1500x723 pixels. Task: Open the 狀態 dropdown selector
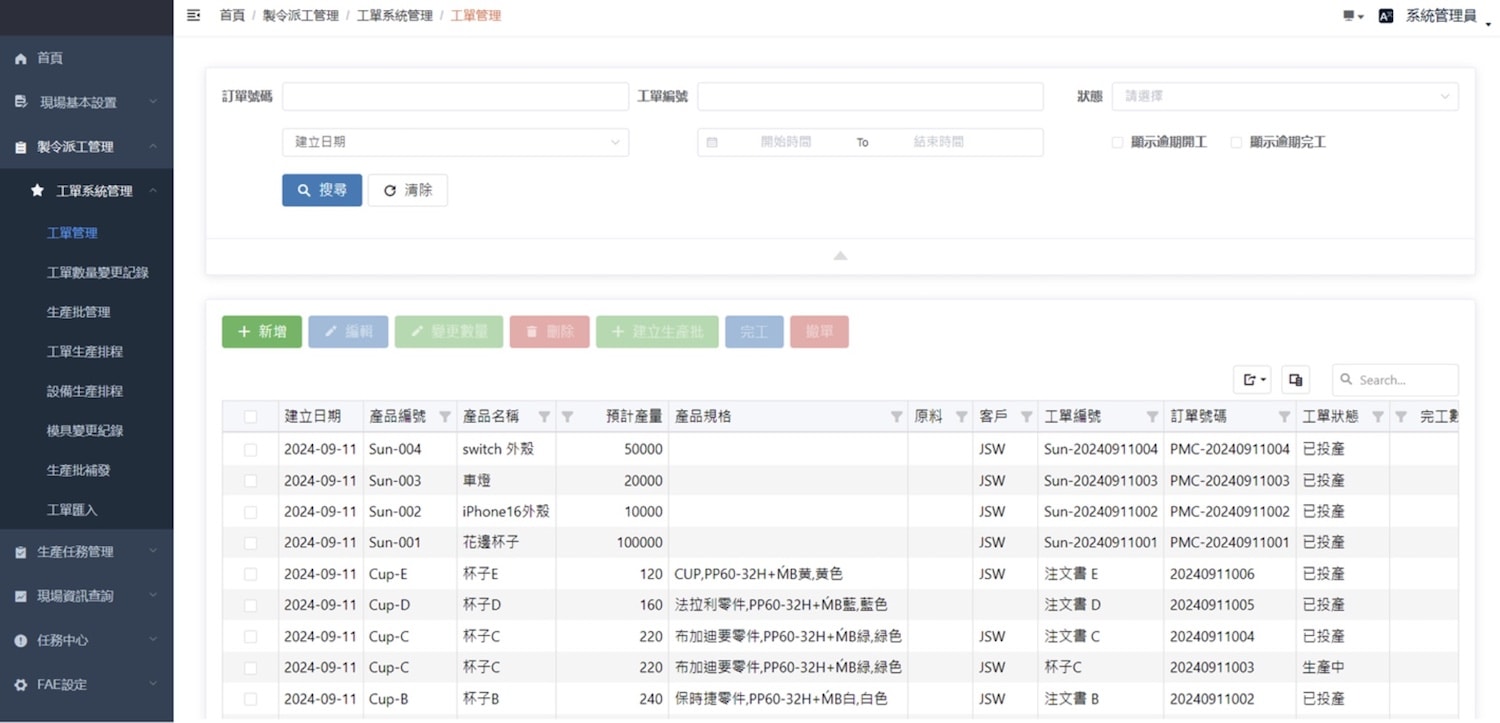(1284, 97)
